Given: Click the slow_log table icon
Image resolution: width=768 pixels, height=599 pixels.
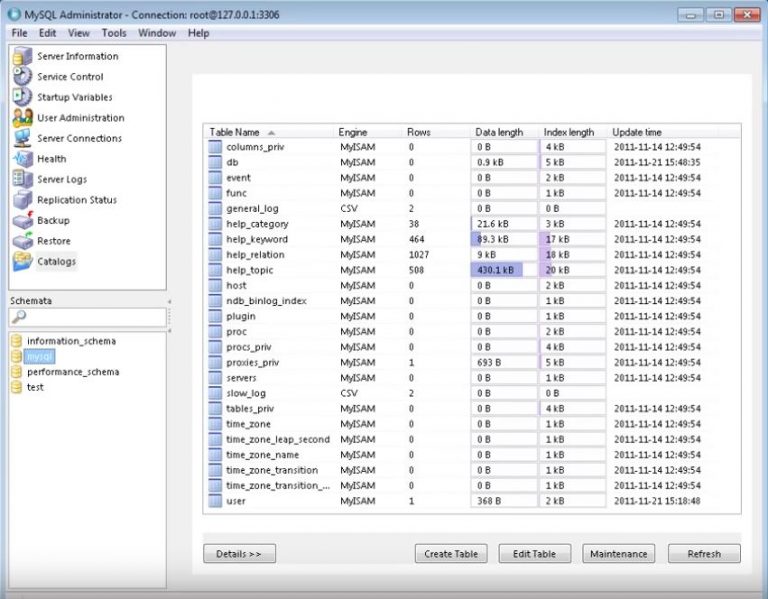Looking at the screenshot, I should [215, 393].
